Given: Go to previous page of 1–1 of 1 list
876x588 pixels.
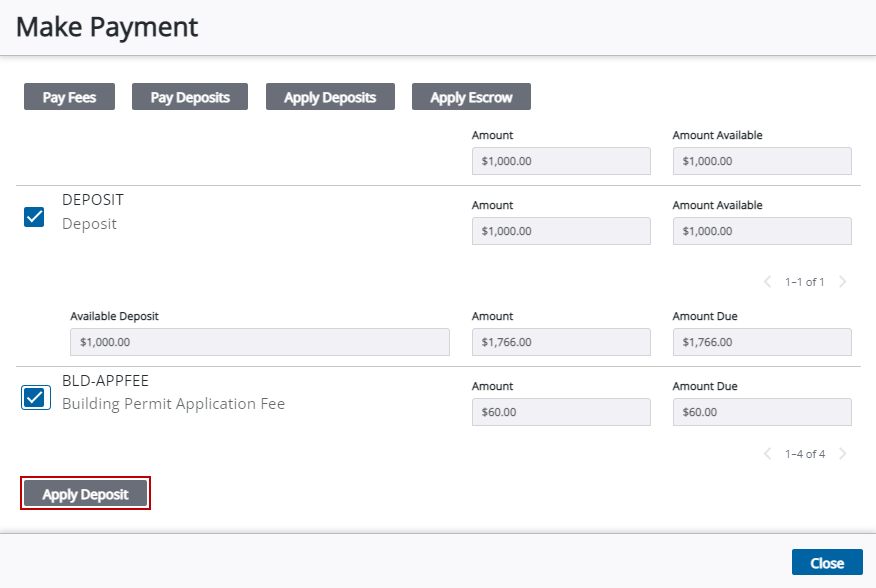Looking at the screenshot, I should pos(767,282).
